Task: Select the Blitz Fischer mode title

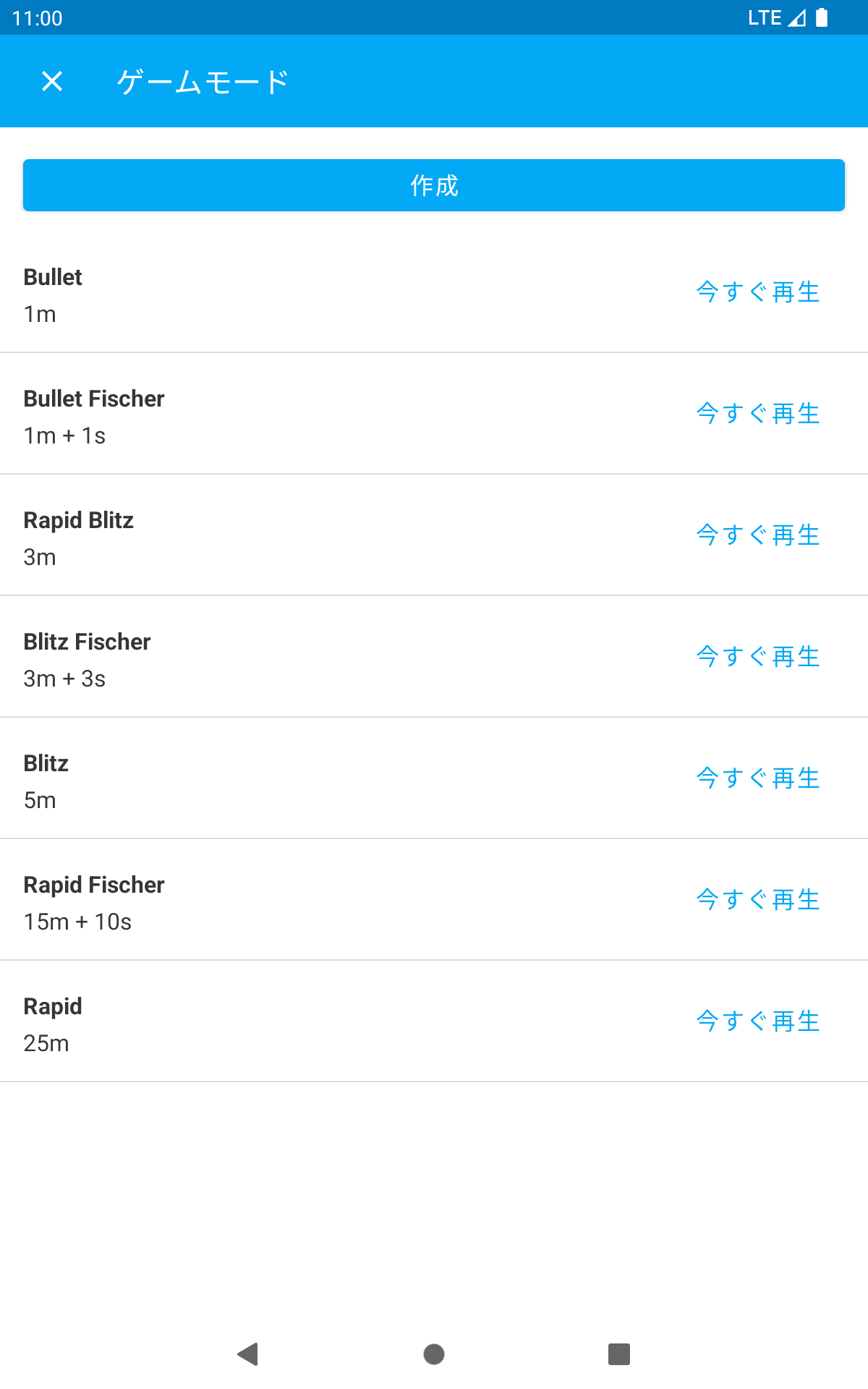Action: [x=87, y=642]
